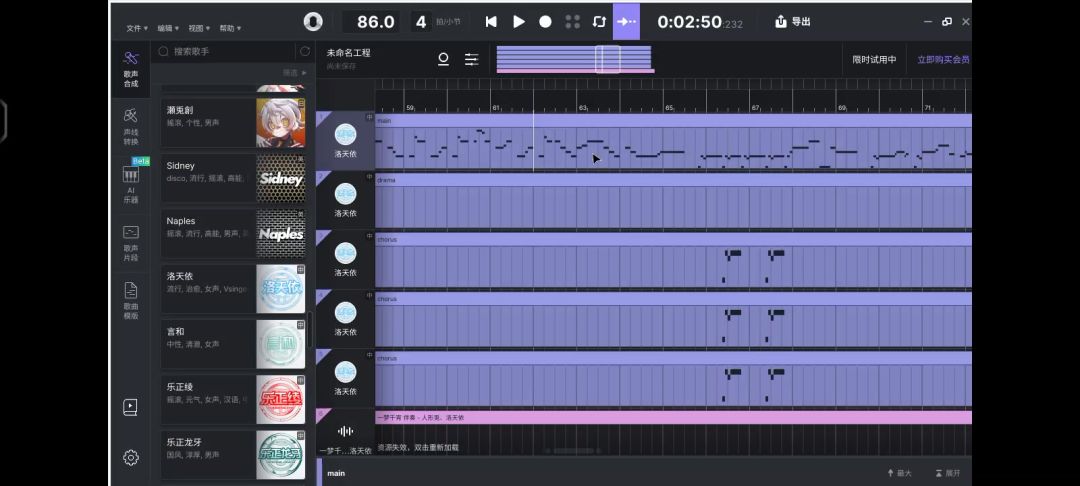The image size is (1080, 486).
Task: Click the 导出 export button
Action: click(793, 21)
